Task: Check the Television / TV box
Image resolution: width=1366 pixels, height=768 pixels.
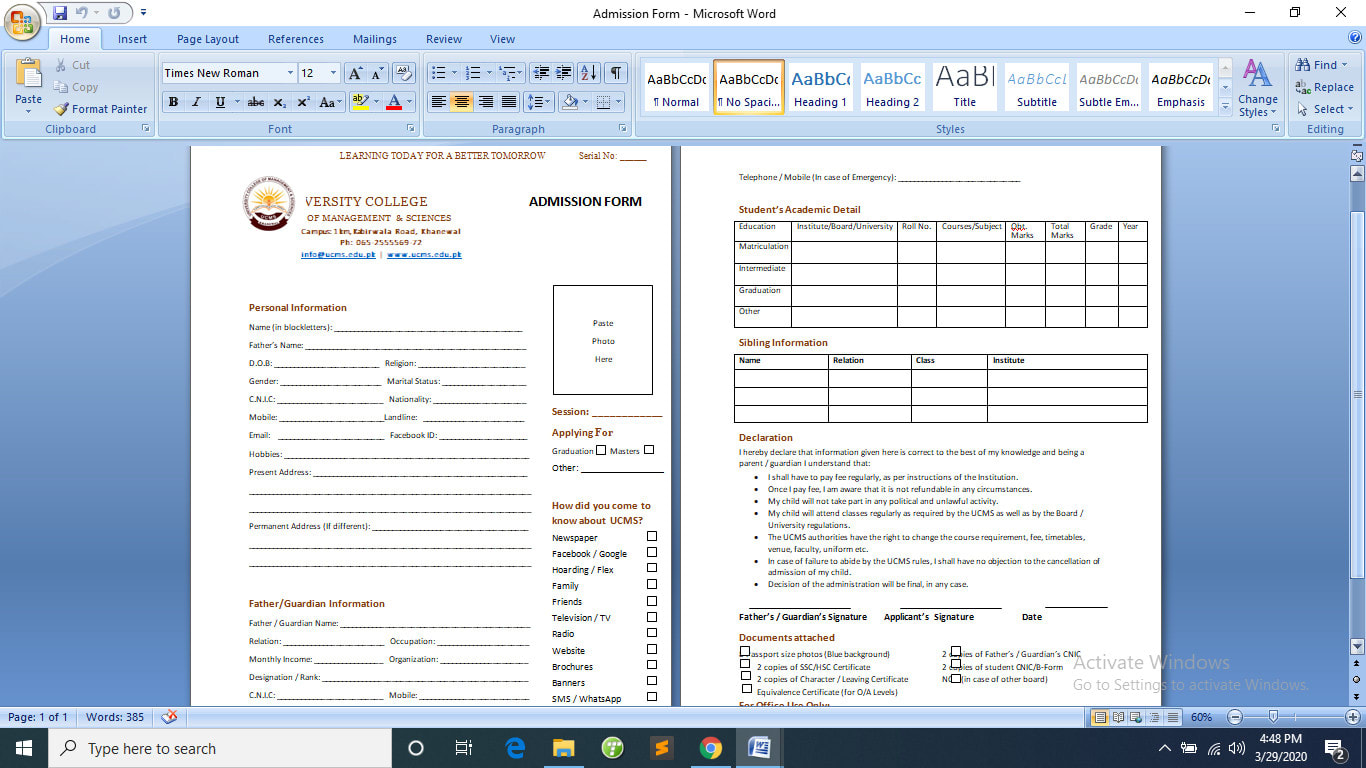Action: 652,617
